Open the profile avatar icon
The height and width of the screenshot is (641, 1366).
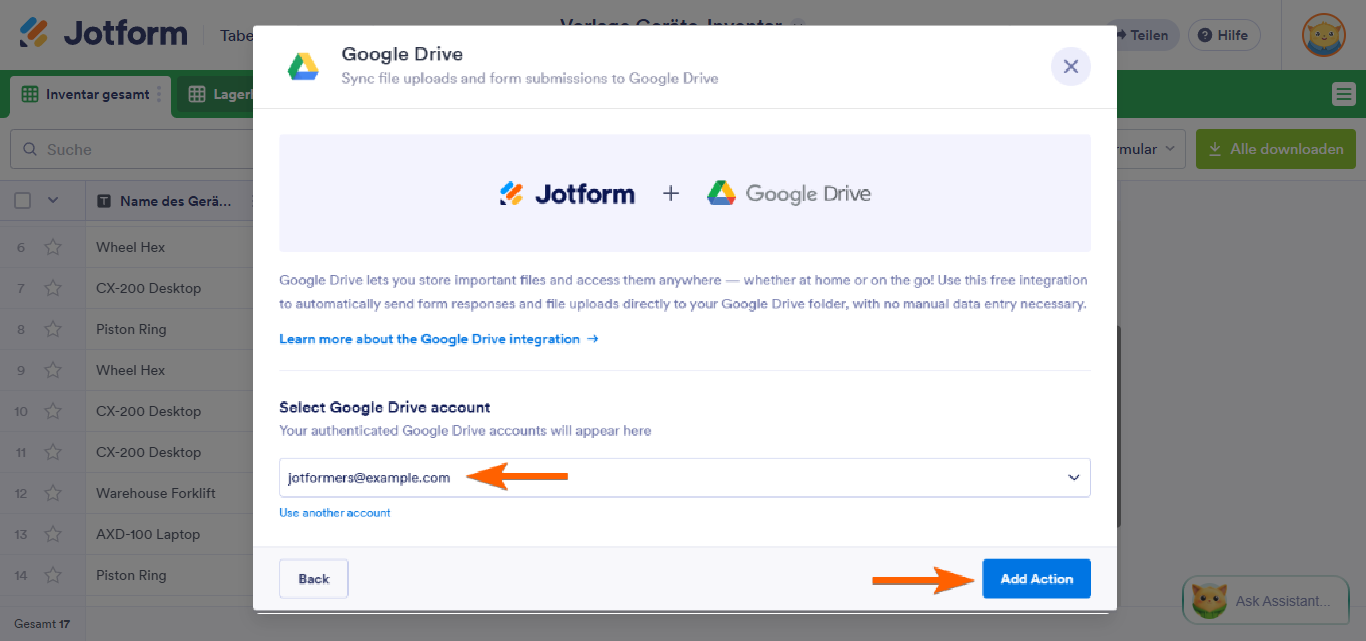click(1323, 35)
